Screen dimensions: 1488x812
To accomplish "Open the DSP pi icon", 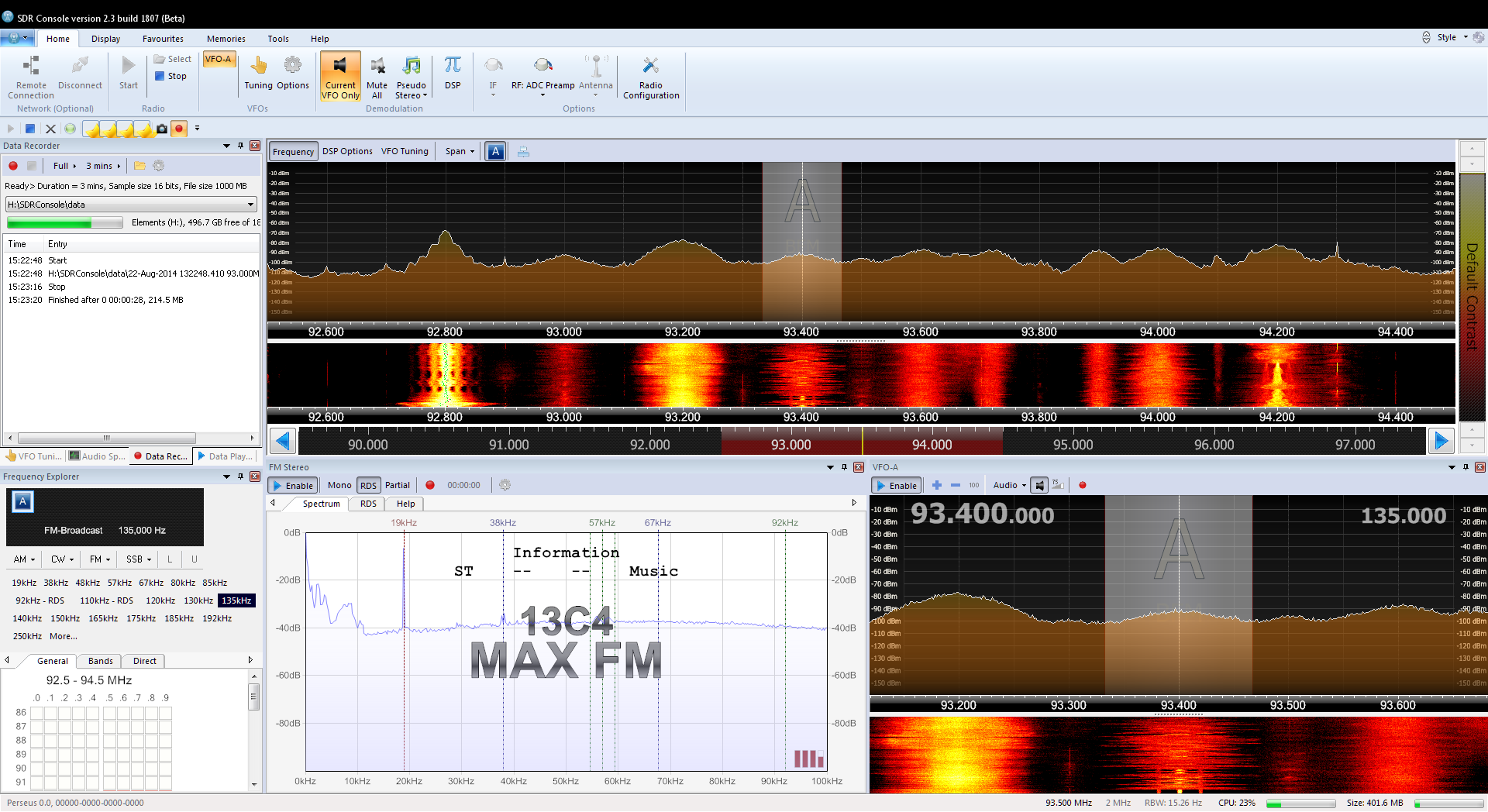I will pos(453,73).
